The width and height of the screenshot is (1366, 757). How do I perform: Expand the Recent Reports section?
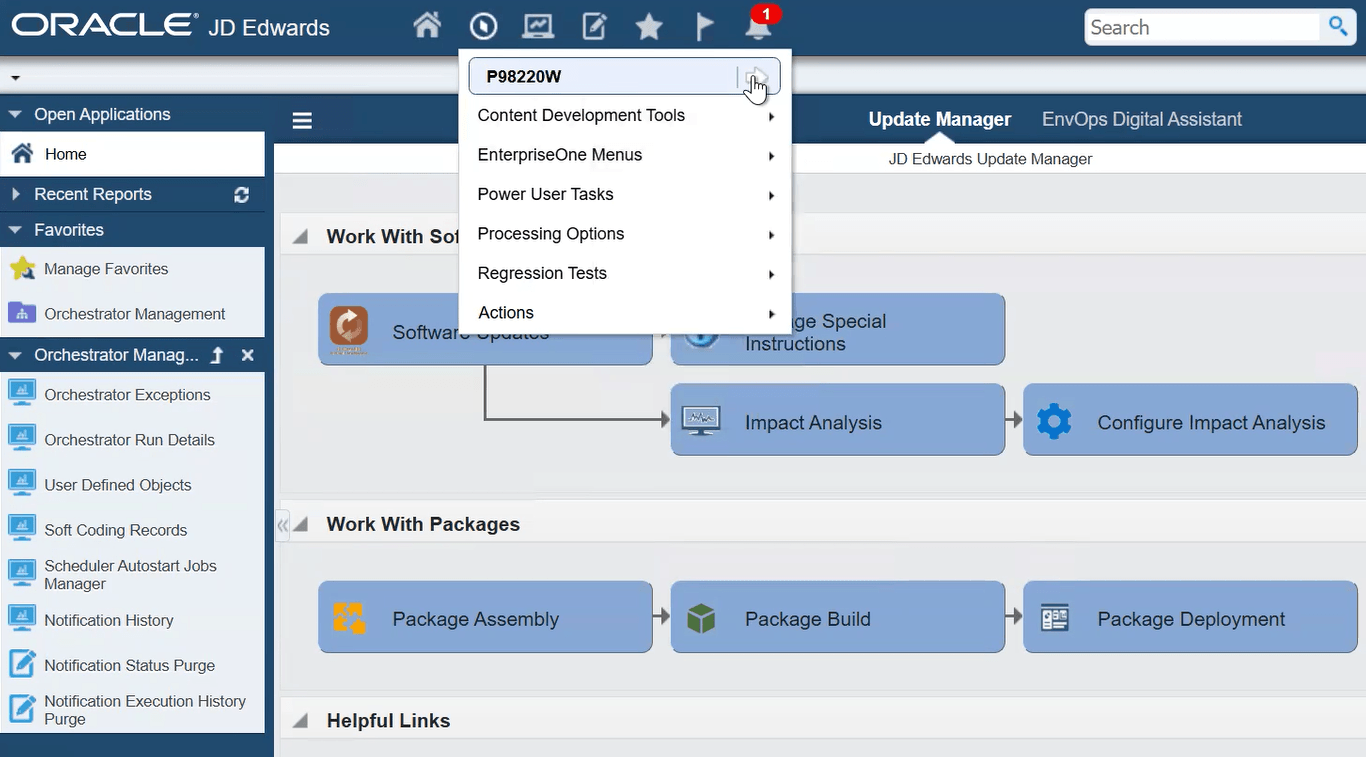pos(15,194)
